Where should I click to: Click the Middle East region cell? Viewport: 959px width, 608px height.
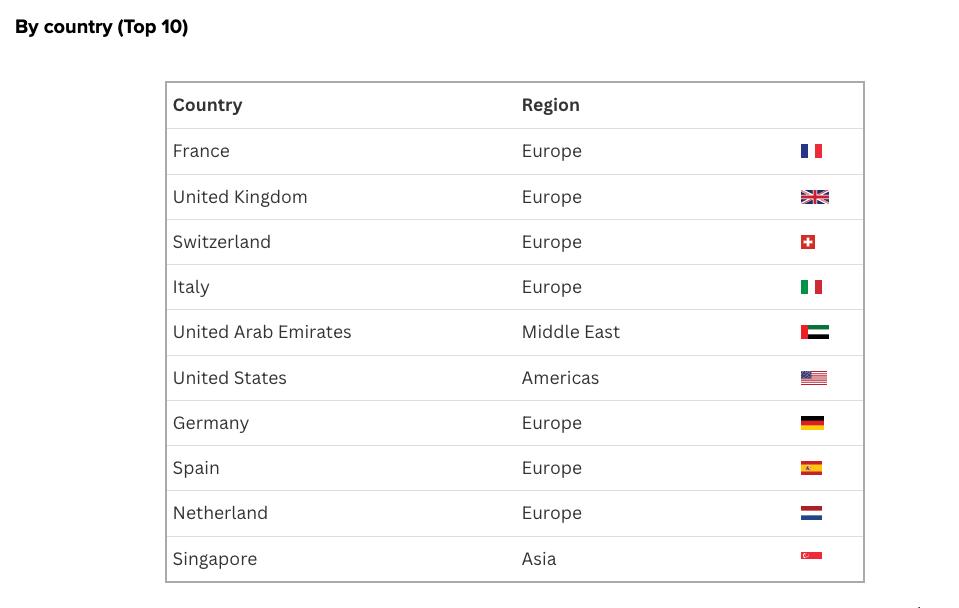click(570, 332)
